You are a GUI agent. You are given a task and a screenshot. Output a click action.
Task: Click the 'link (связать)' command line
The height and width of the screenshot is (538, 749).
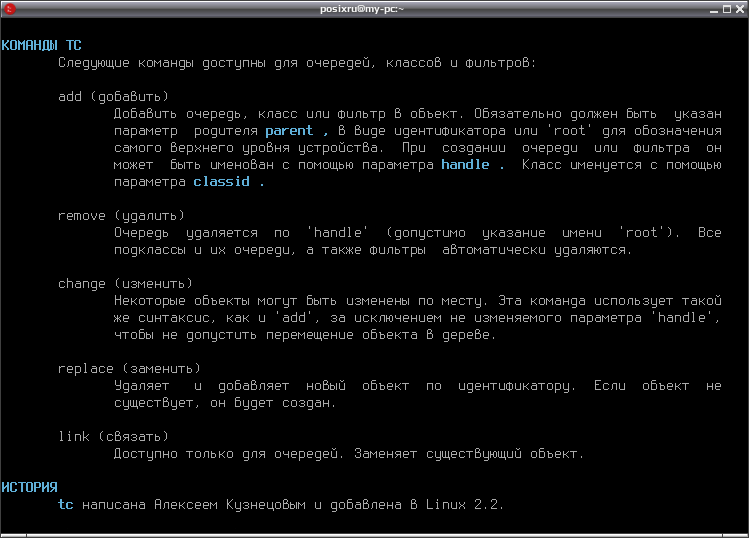(113, 437)
